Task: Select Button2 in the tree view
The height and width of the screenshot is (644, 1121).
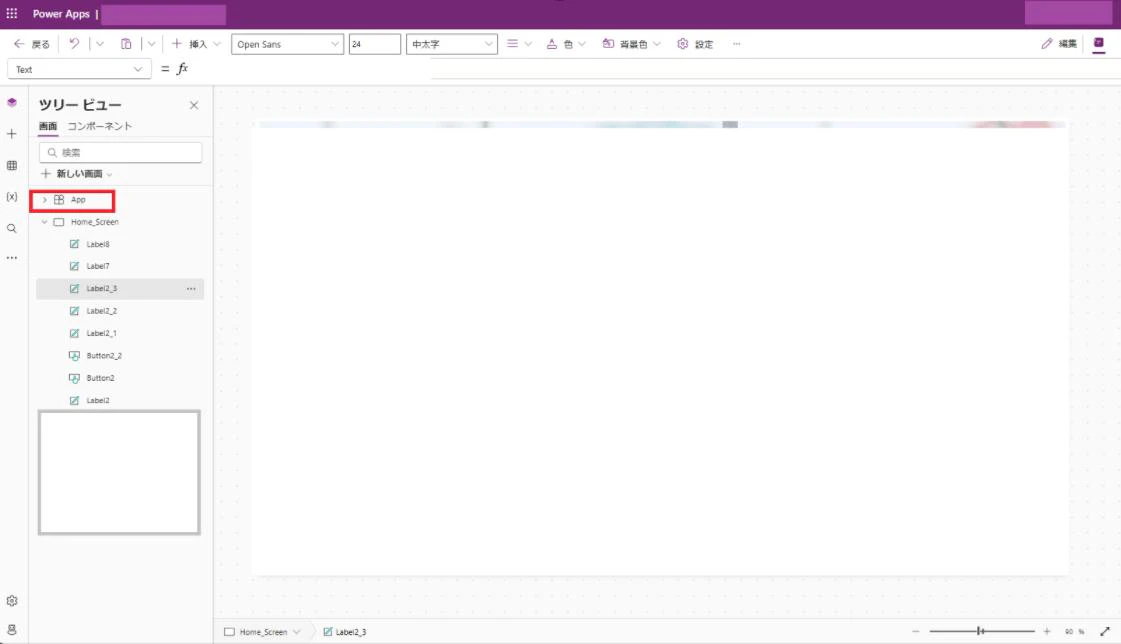Action: click(x=100, y=378)
